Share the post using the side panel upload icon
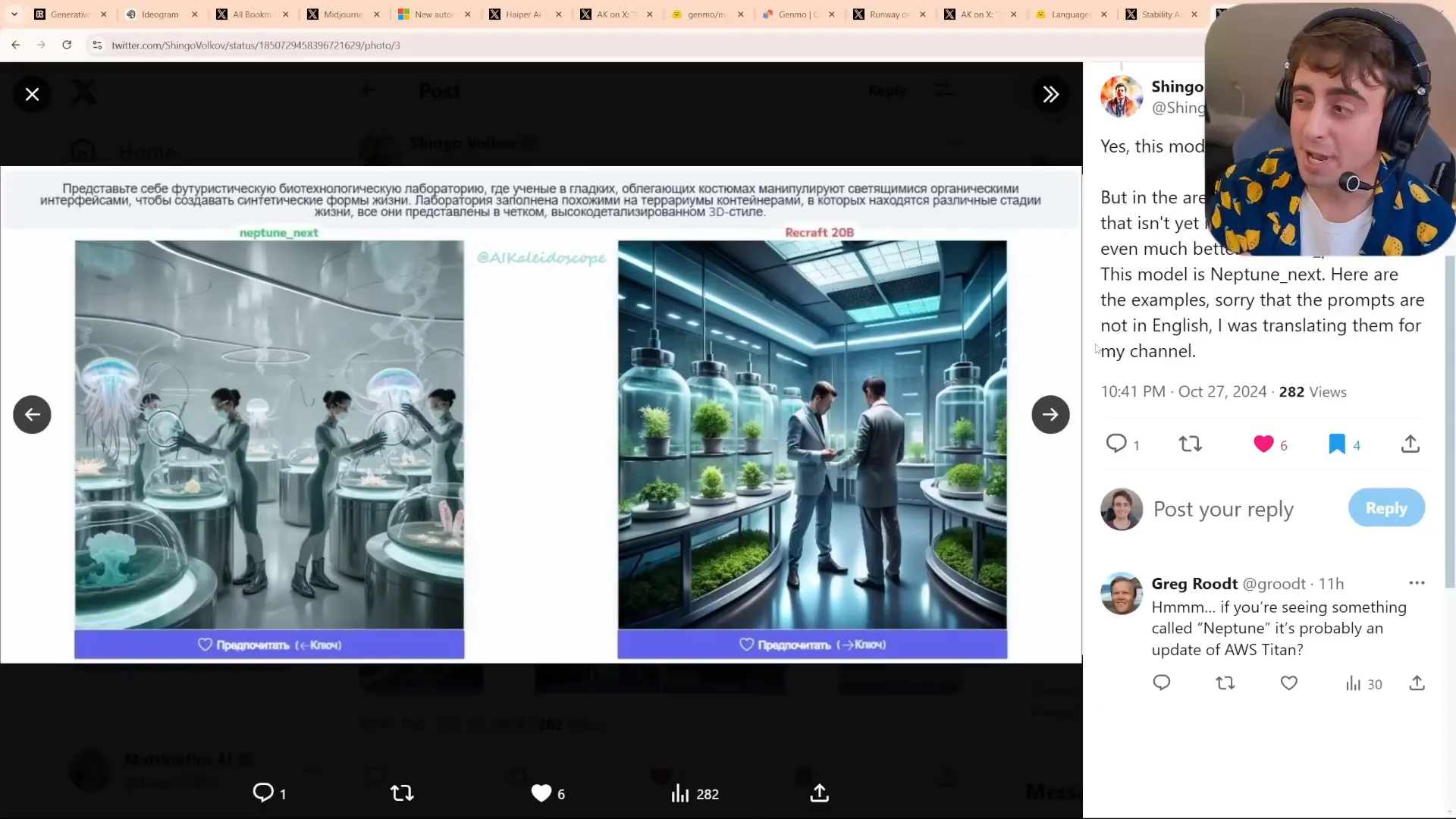This screenshot has width=1456, height=819. (x=1410, y=444)
